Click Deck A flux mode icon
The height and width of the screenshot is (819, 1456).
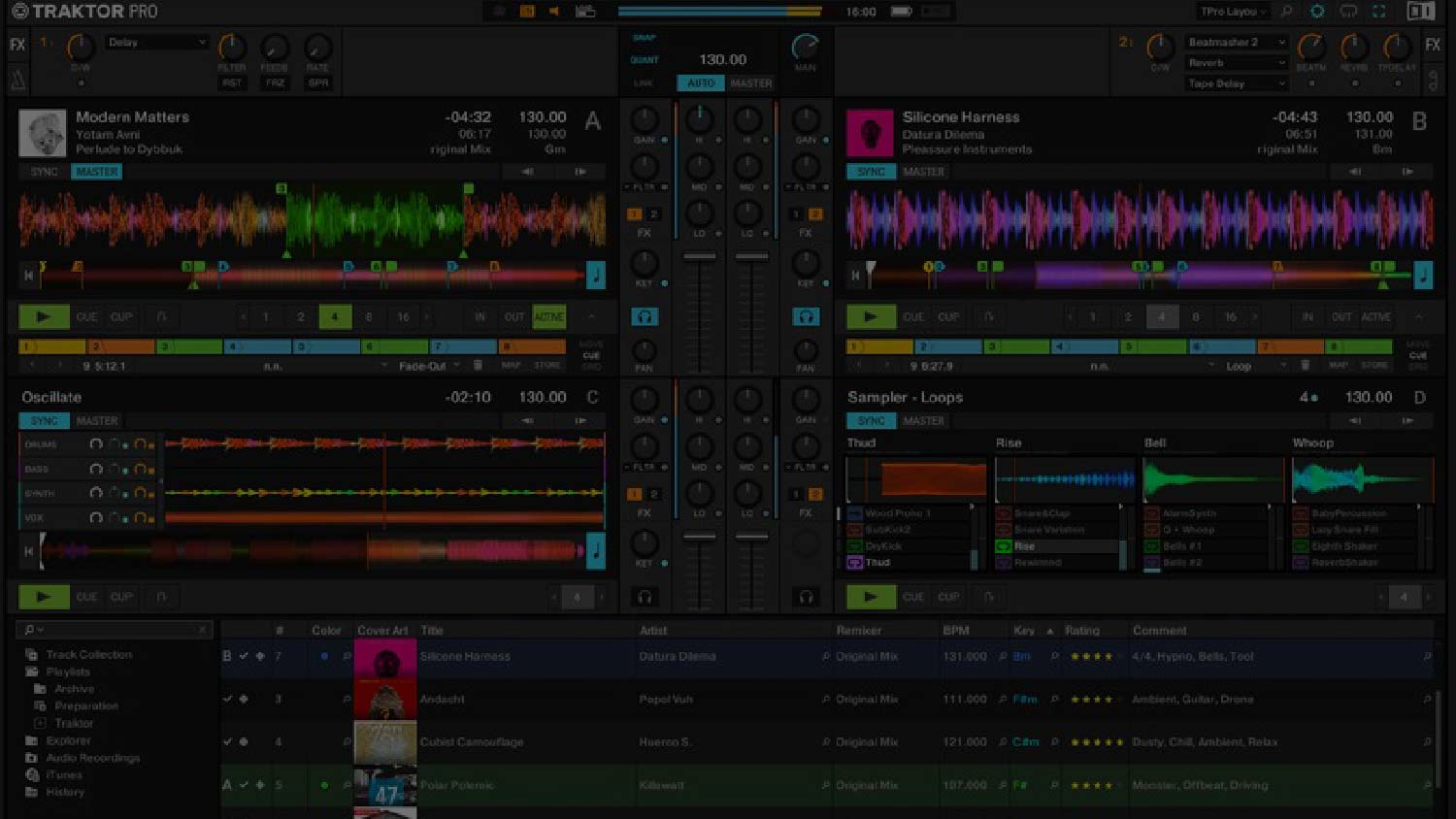pos(161,317)
